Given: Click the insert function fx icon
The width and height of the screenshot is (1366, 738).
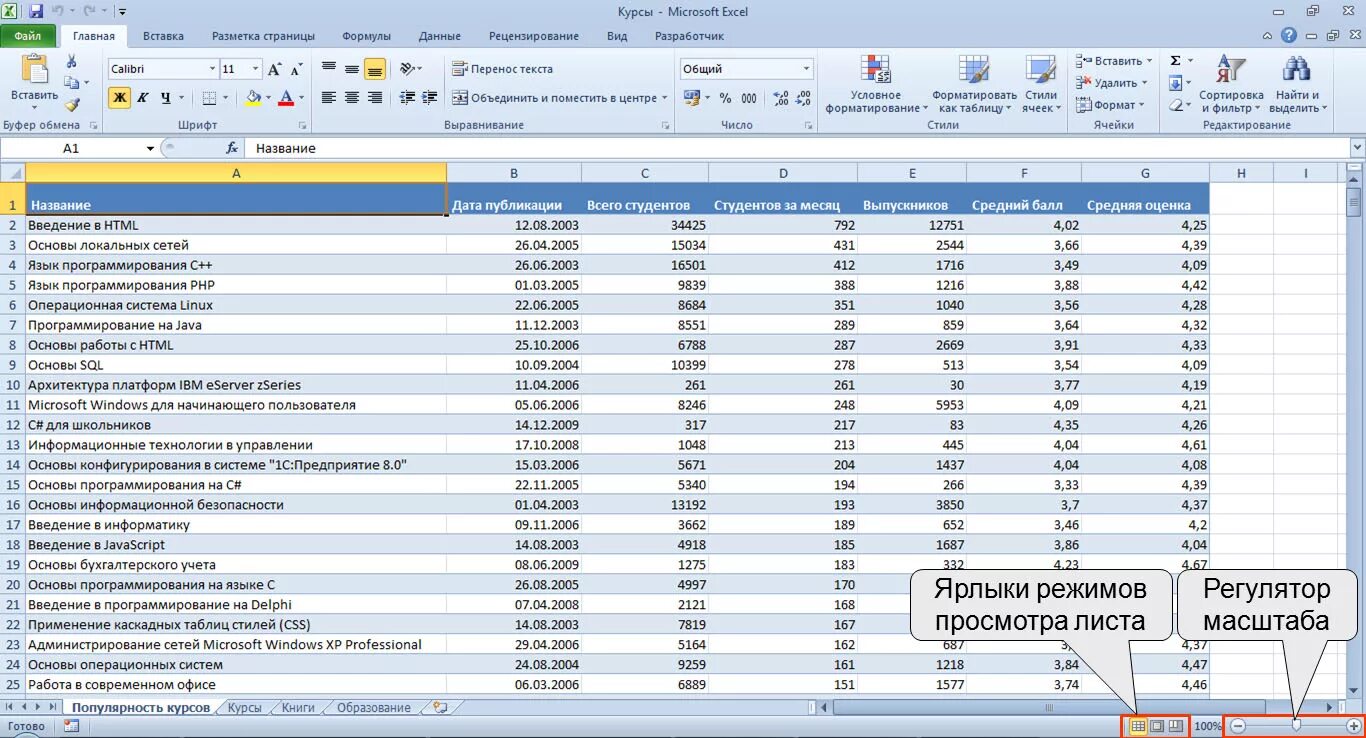Looking at the screenshot, I should [x=232, y=148].
